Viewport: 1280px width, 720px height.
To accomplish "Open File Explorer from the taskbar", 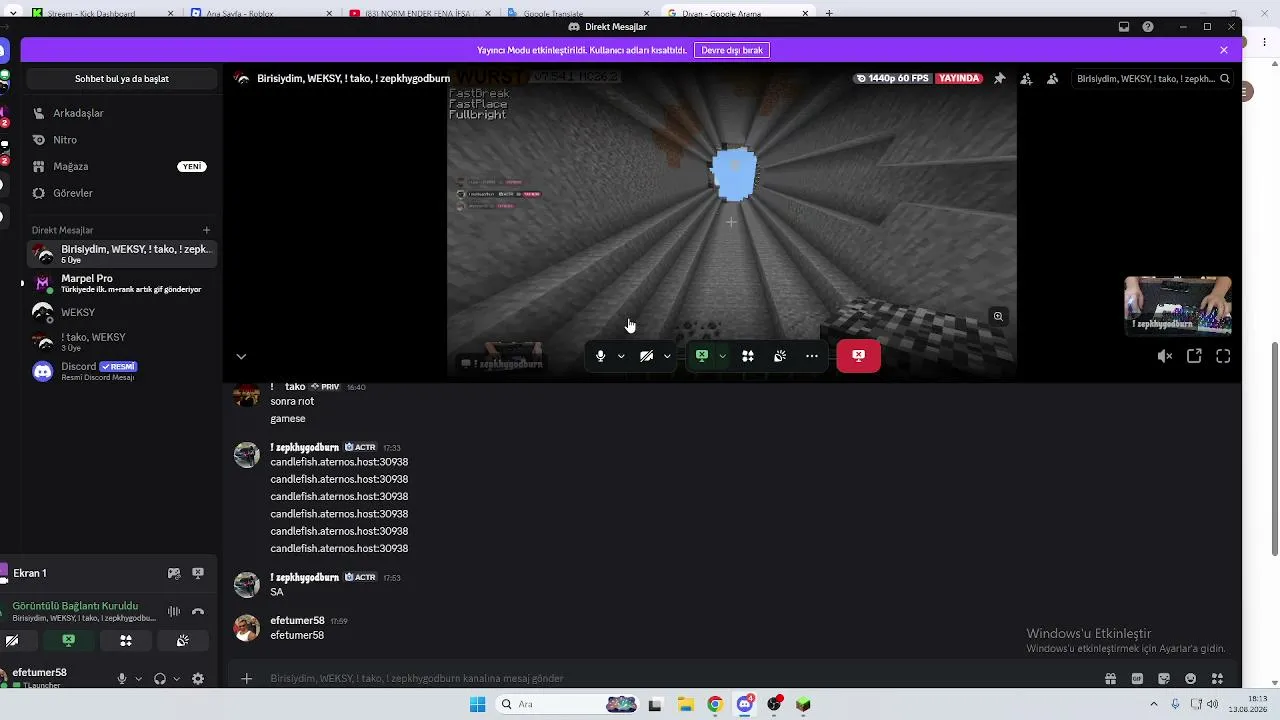I will coord(685,704).
